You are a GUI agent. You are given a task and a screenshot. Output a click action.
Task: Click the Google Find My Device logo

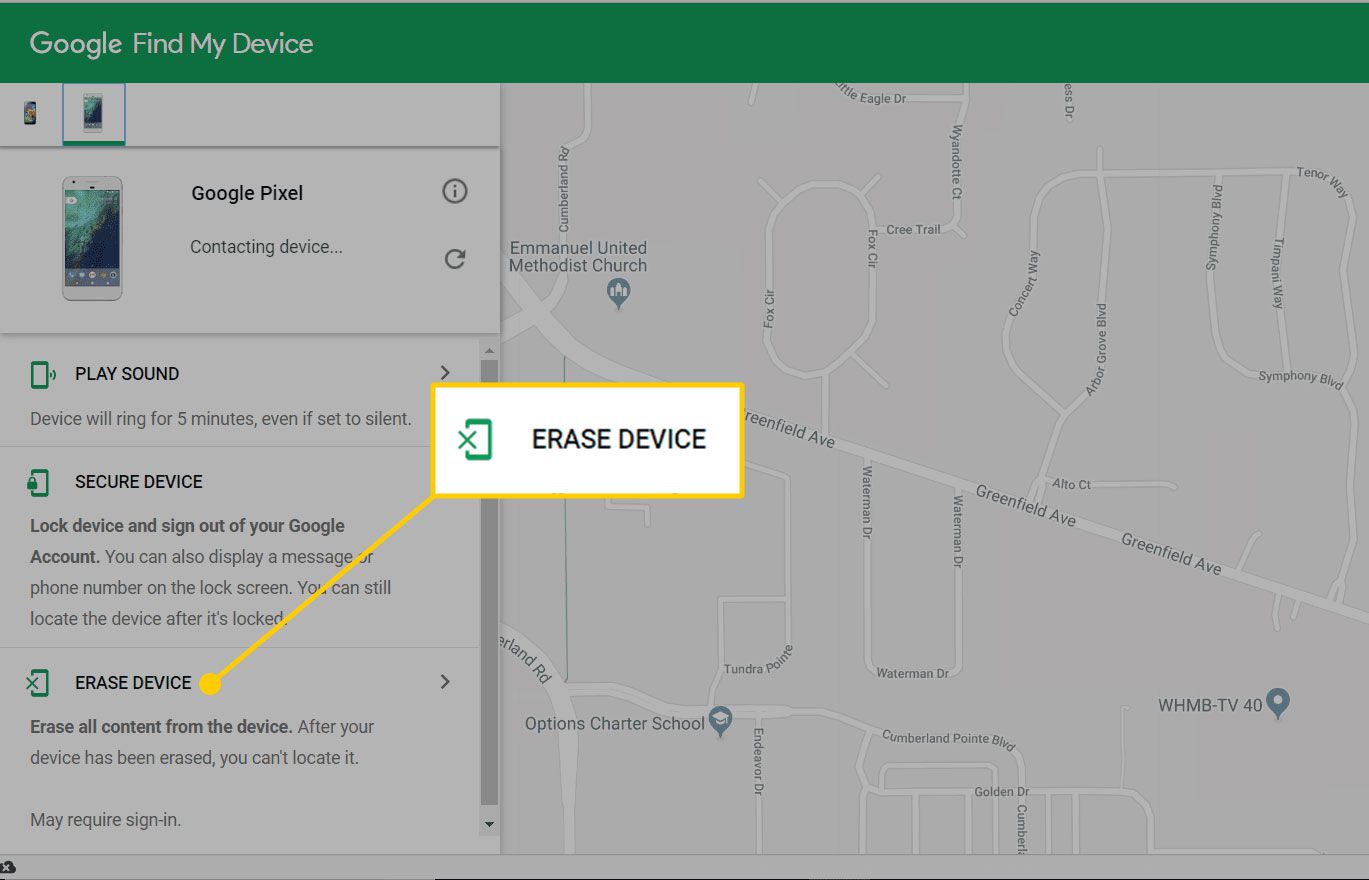(x=172, y=44)
